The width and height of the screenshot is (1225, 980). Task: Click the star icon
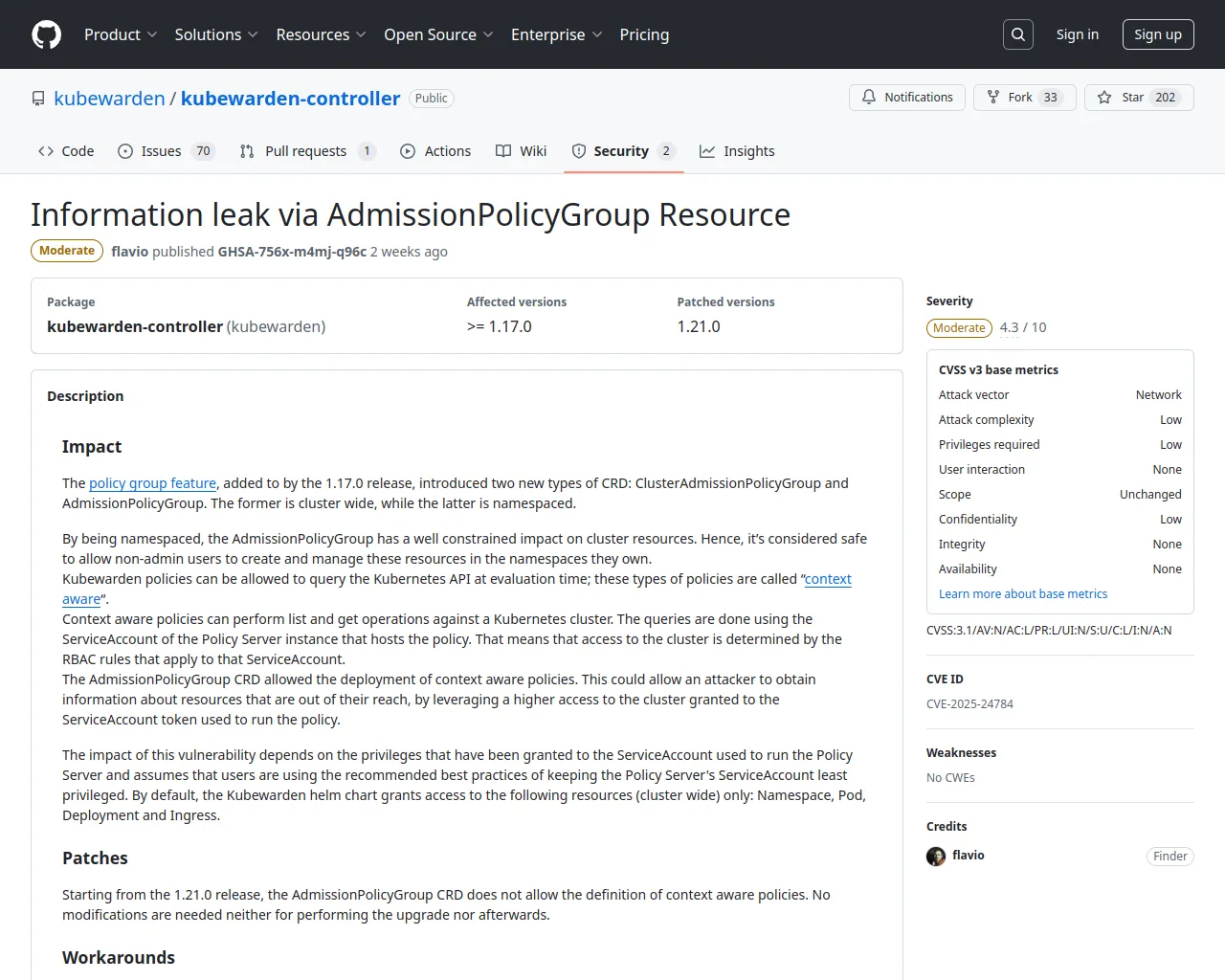coord(1104,98)
